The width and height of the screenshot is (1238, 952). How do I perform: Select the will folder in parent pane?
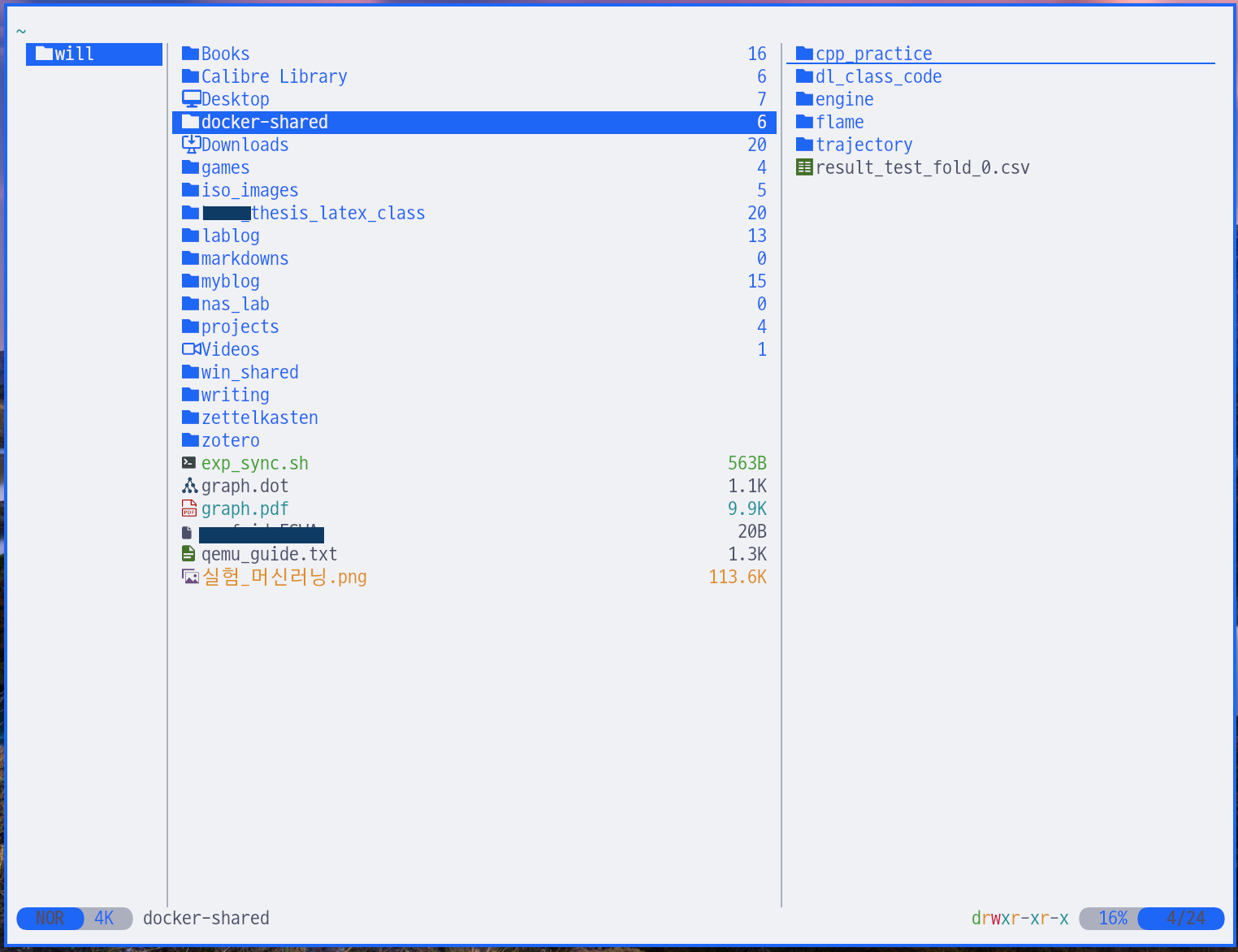click(74, 54)
